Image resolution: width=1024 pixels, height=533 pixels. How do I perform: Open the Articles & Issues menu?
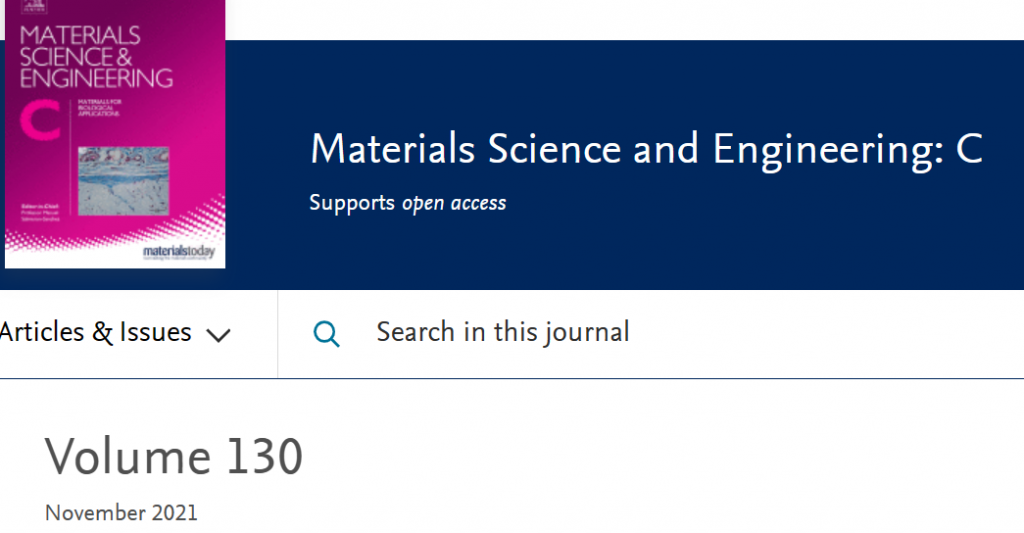tap(96, 333)
